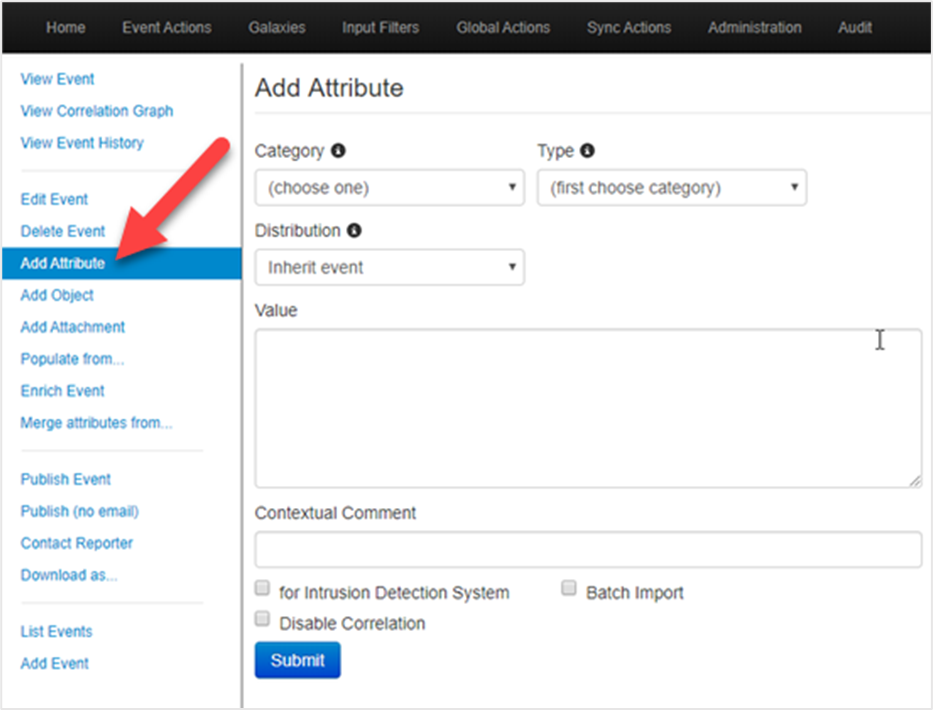Click the Category info icon
Screen dimensions: 933x710
click(338, 151)
